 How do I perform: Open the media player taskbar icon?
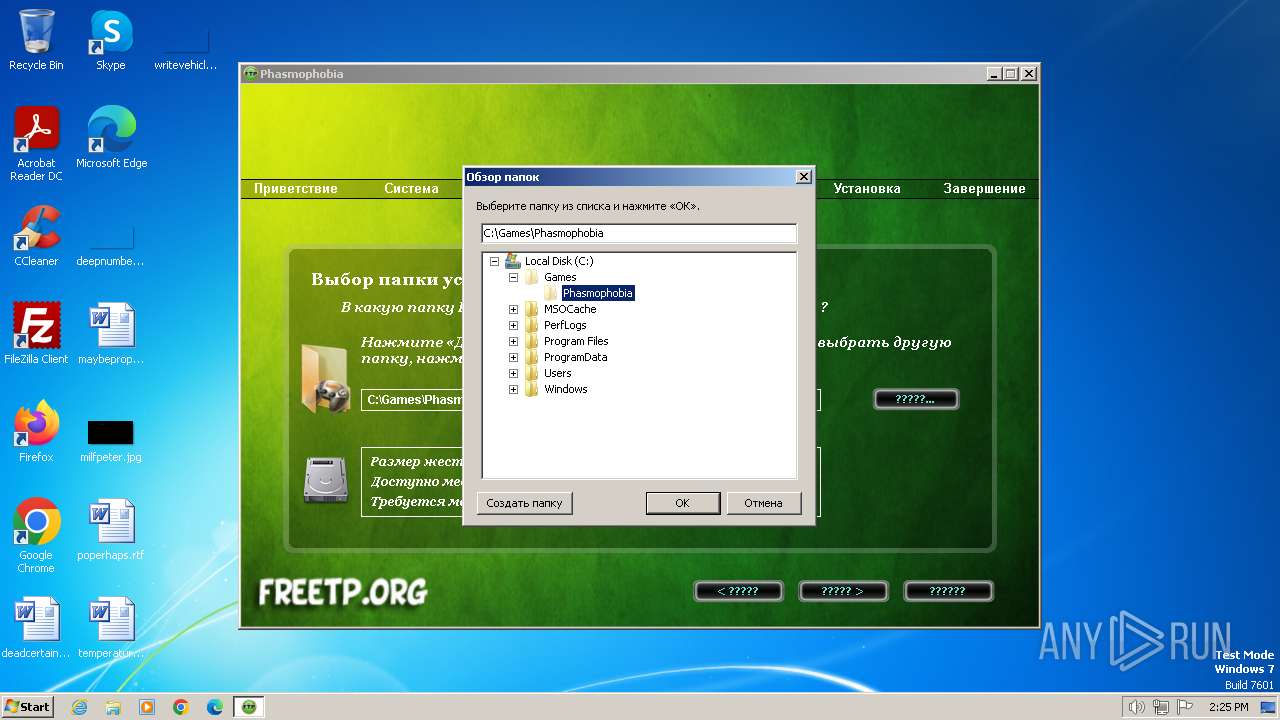coord(147,707)
